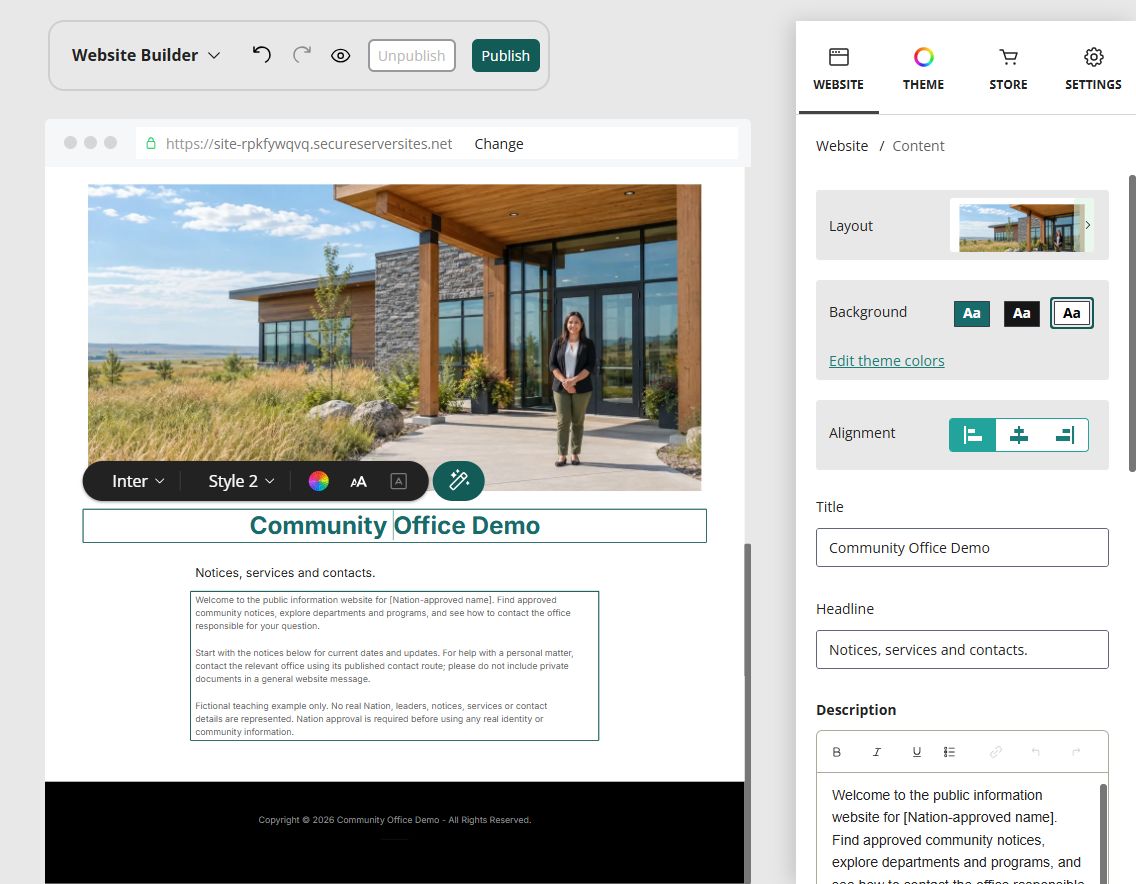1136x884 pixels.
Task: Click the undo arrow icon
Action: click(262, 55)
